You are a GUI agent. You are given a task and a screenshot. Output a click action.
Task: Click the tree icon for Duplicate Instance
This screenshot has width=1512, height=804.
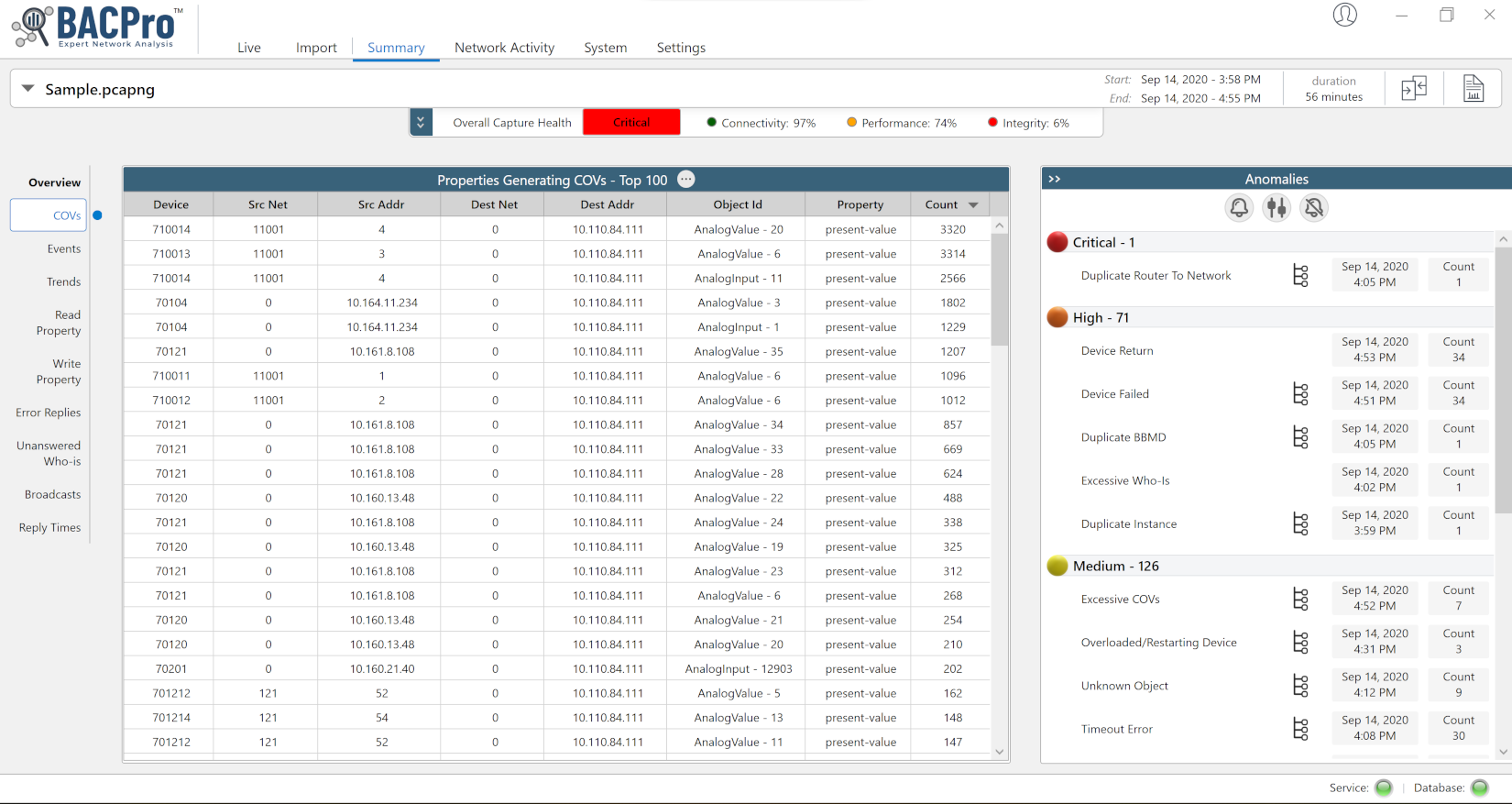[1300, 523]
